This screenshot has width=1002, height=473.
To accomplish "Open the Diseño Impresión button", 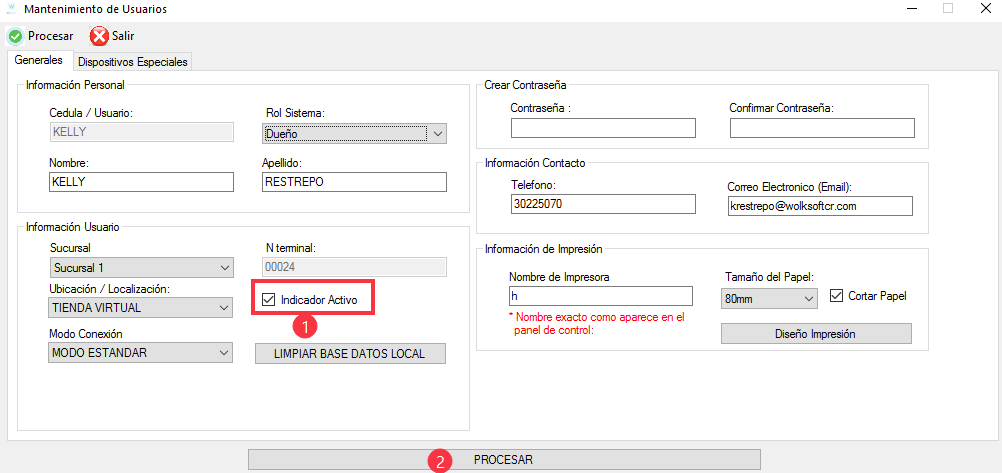I will pyautogui.click(x=816, y=334).
